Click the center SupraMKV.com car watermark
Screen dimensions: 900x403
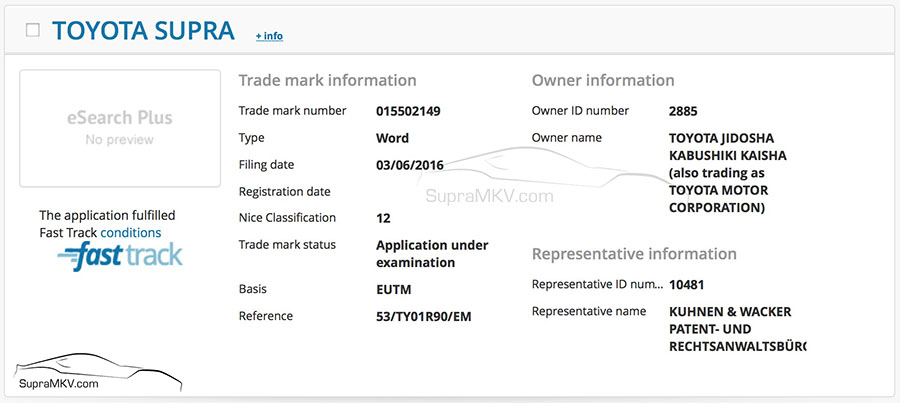pos(492,180)
